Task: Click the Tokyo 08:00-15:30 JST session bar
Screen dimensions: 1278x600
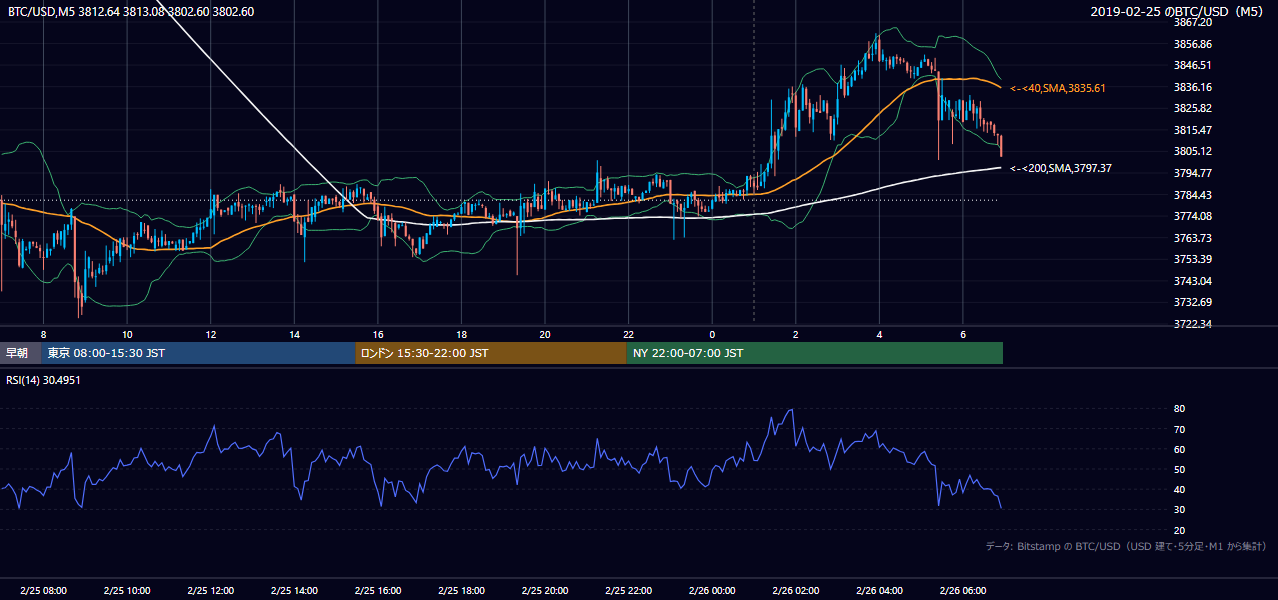Action: point(198,353)
